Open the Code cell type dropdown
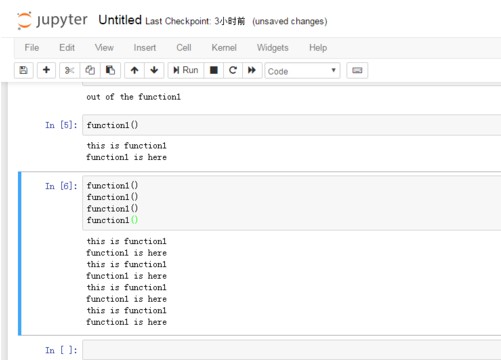 pos(302,71)
